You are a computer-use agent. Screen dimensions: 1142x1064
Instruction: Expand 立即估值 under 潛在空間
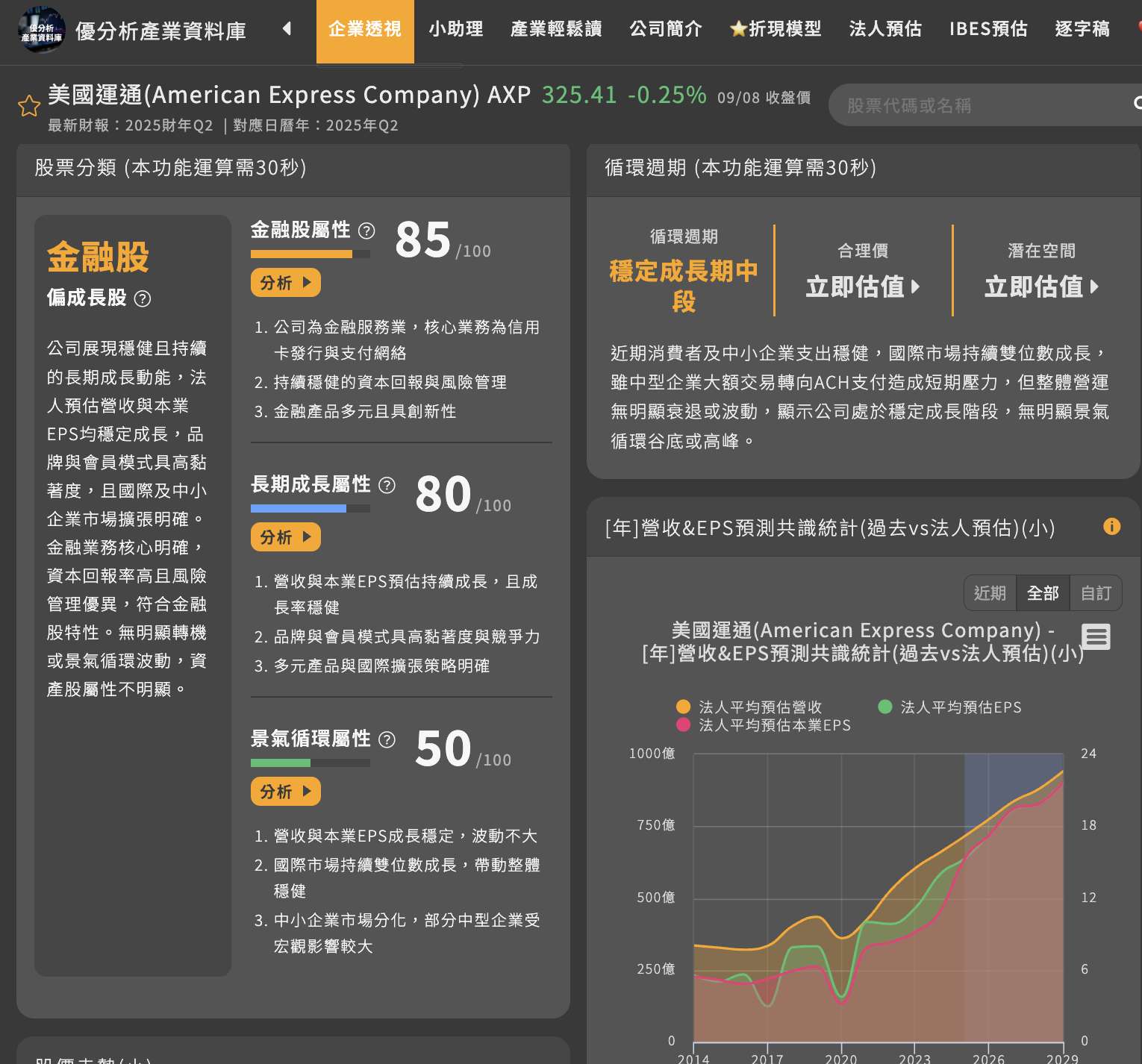click(x=1042, y=287)
